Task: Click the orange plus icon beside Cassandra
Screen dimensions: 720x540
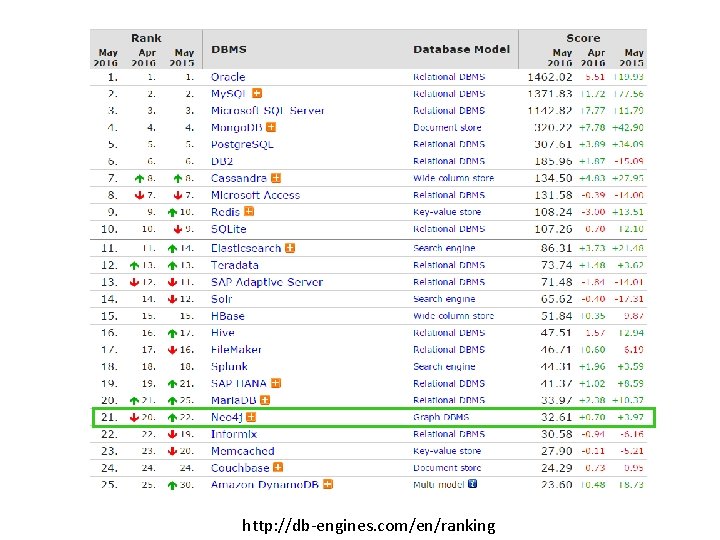Action: click(276, 178)
